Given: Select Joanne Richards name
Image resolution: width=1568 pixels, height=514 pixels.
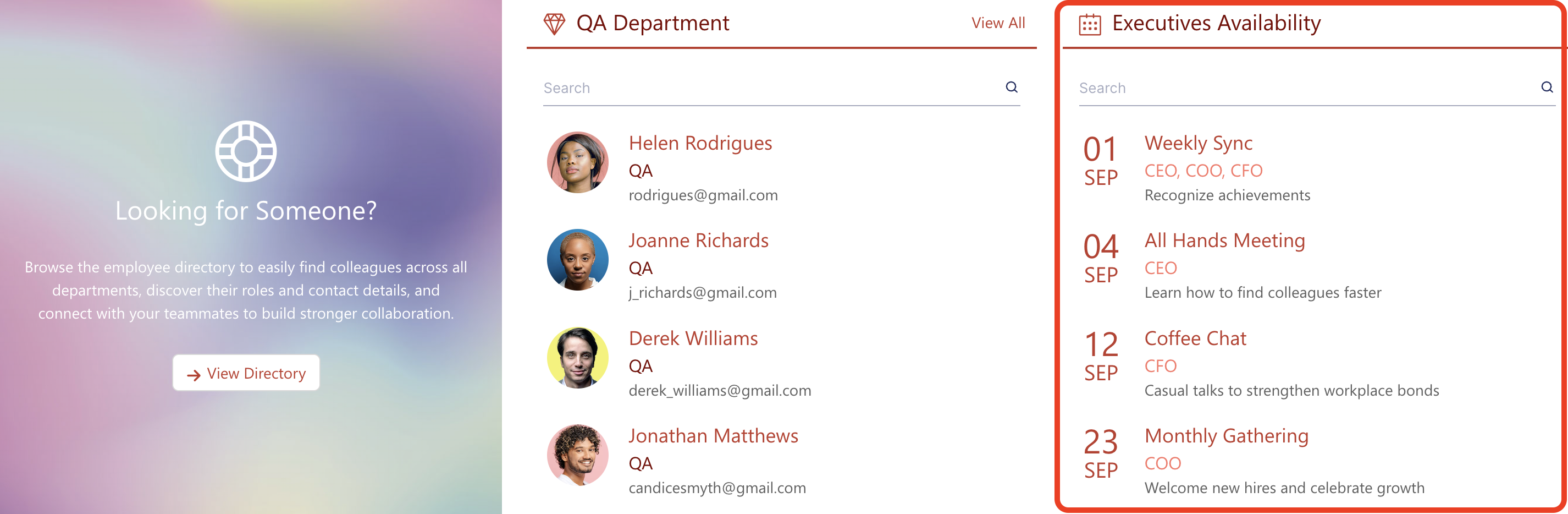Looking at the screenshot, I should (x=699, y=240).
